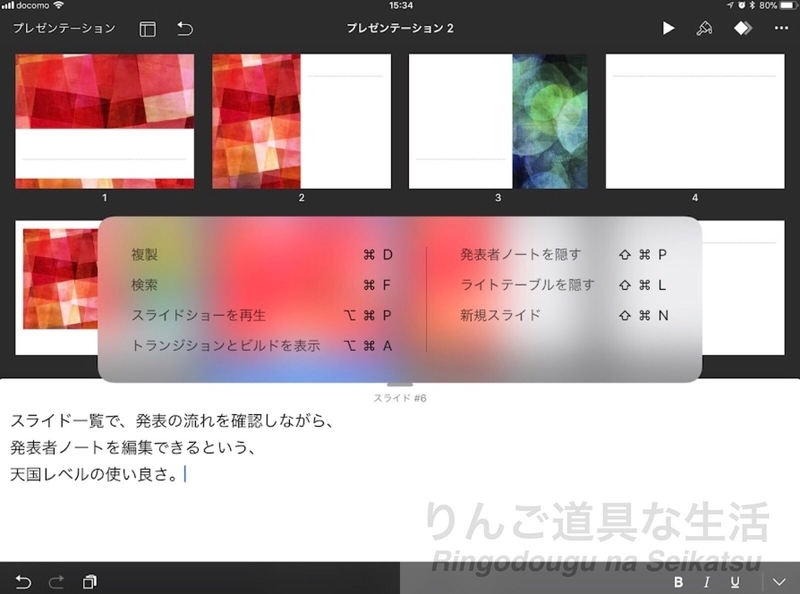The height and width of the screenshot is (594, 800).
Task: Hide presenter notes via 発表者ノートを隠す
Action: 520,255
